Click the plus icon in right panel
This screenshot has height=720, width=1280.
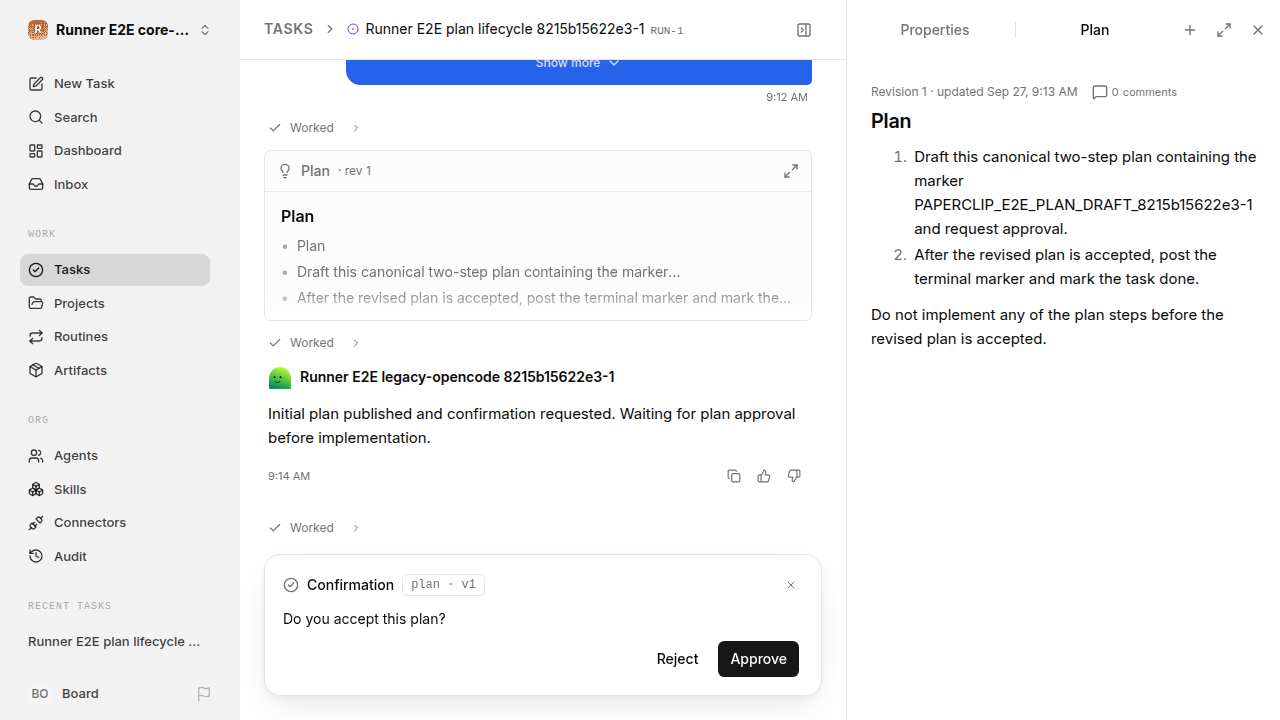point(1190,30)
